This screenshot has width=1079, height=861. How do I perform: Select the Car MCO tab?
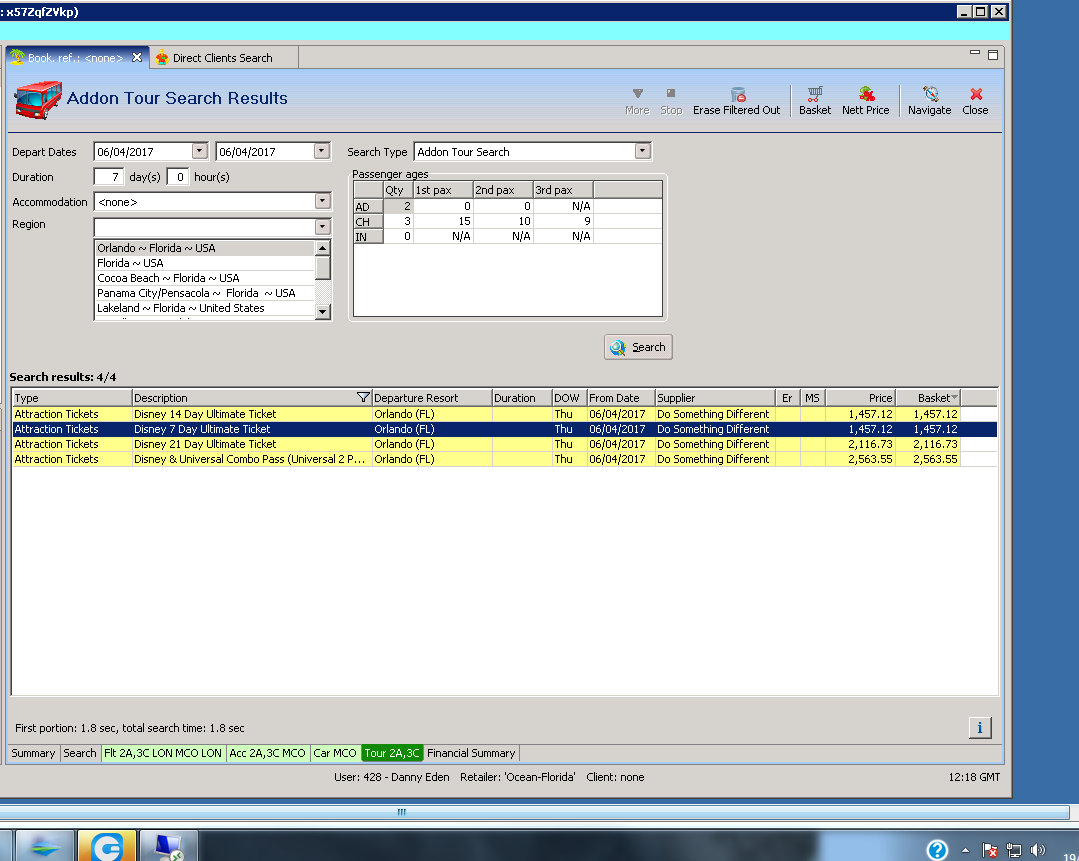click(335, 753)
